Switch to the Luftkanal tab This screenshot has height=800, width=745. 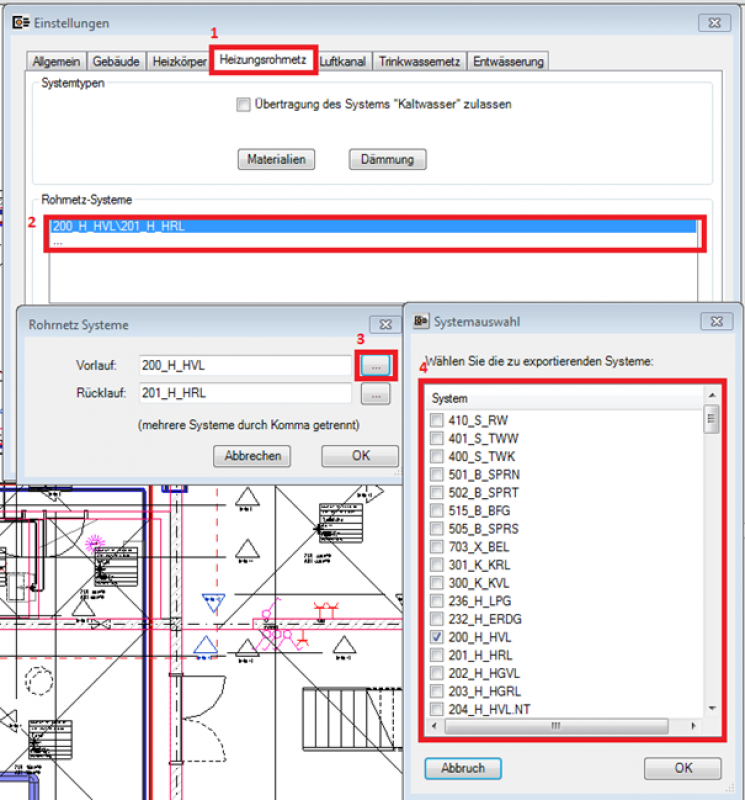(x=345, y=62)
